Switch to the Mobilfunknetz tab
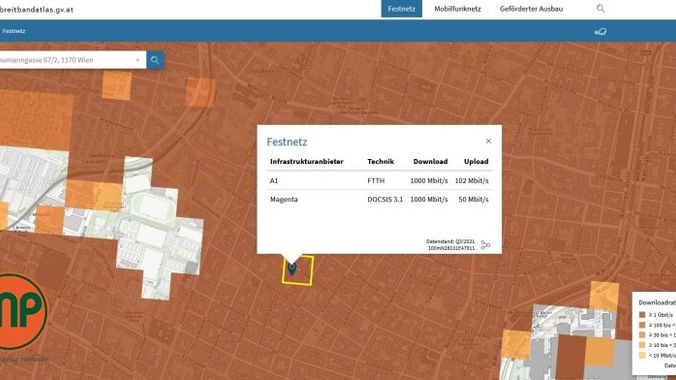 pyautogui.click(x=457, y=9)
